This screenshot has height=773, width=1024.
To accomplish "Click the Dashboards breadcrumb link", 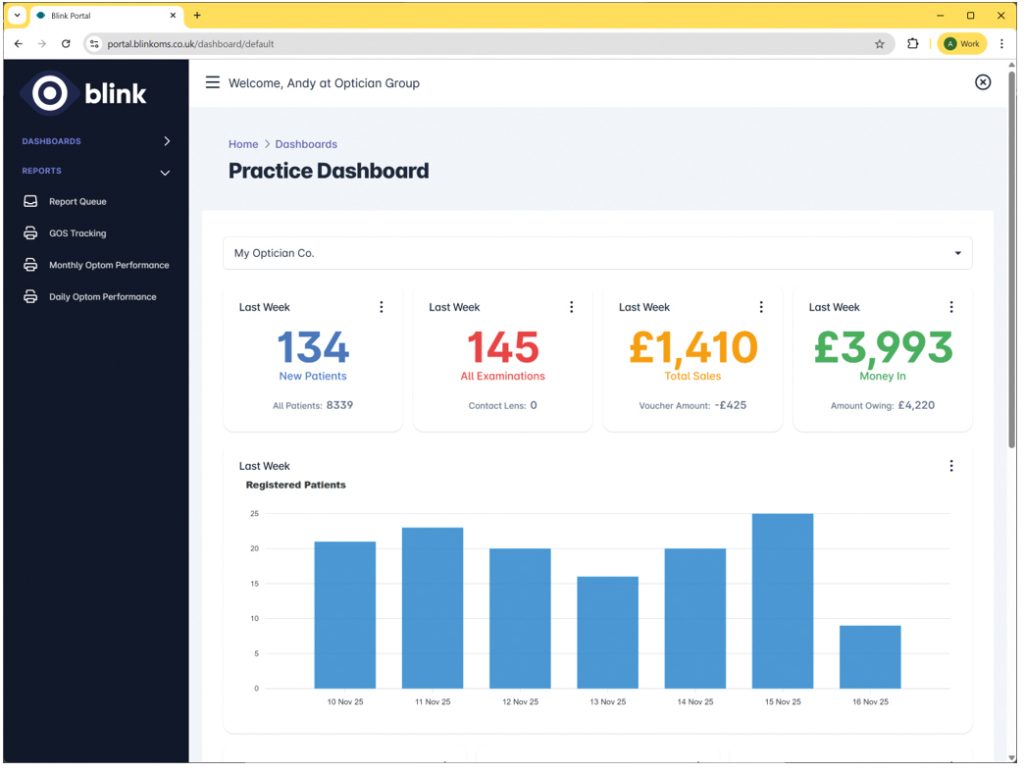I will 306,144.
